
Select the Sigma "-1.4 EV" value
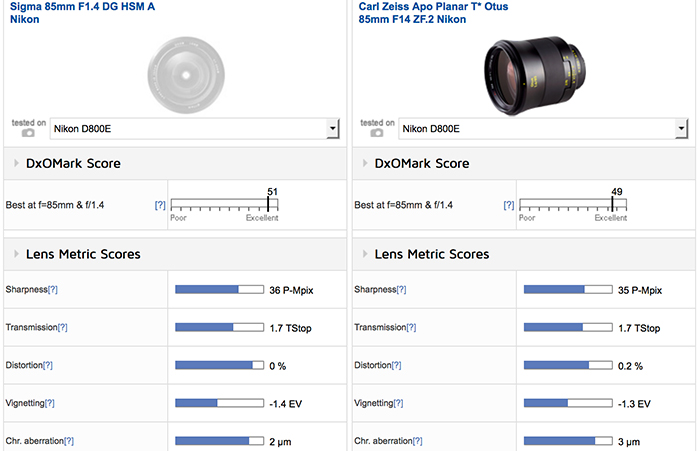(x=286, y=404)
